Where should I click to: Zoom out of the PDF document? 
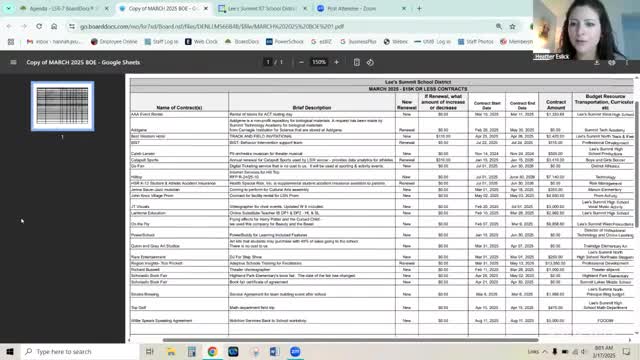[x=301, y=62]
